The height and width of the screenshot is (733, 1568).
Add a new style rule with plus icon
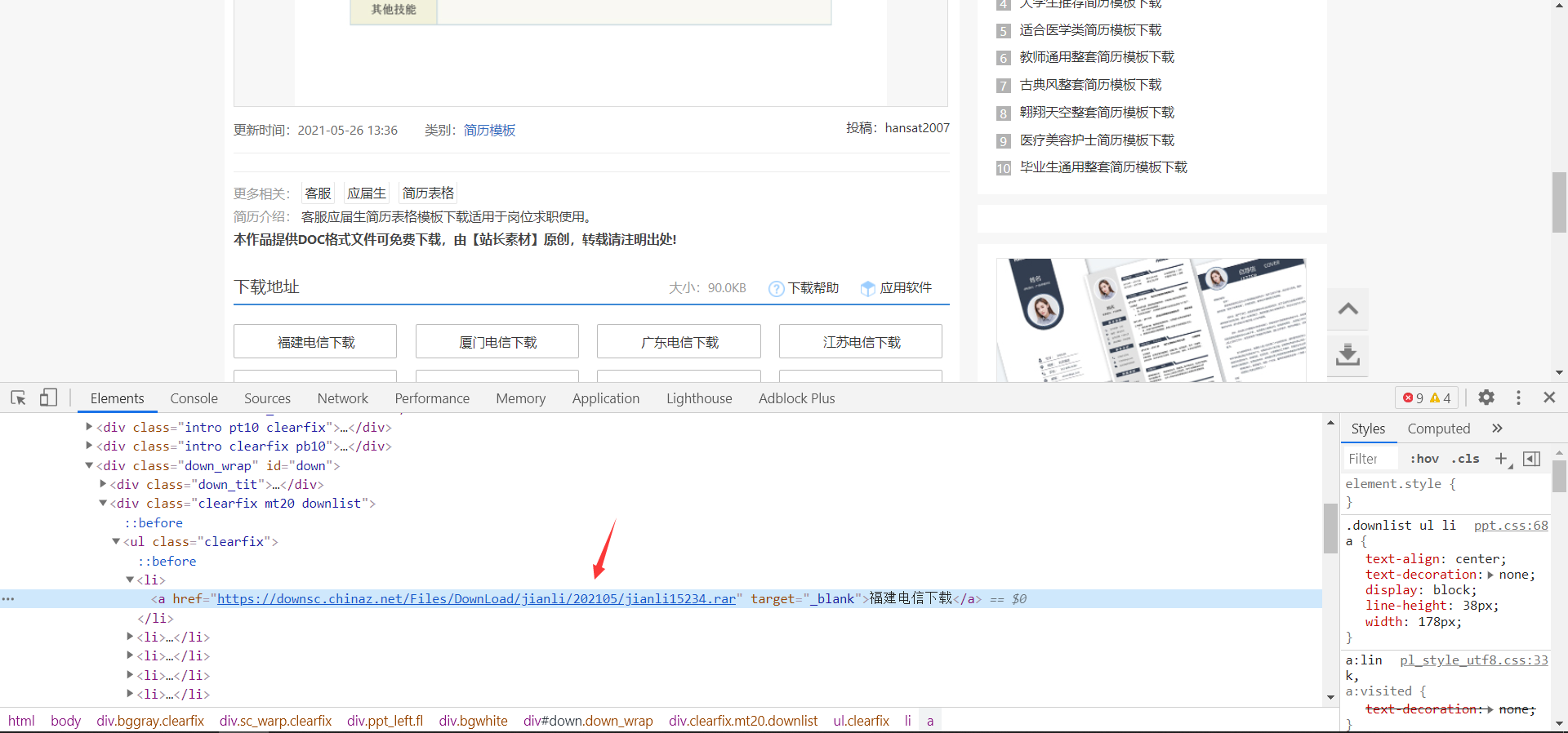(x=1502, y=459)
